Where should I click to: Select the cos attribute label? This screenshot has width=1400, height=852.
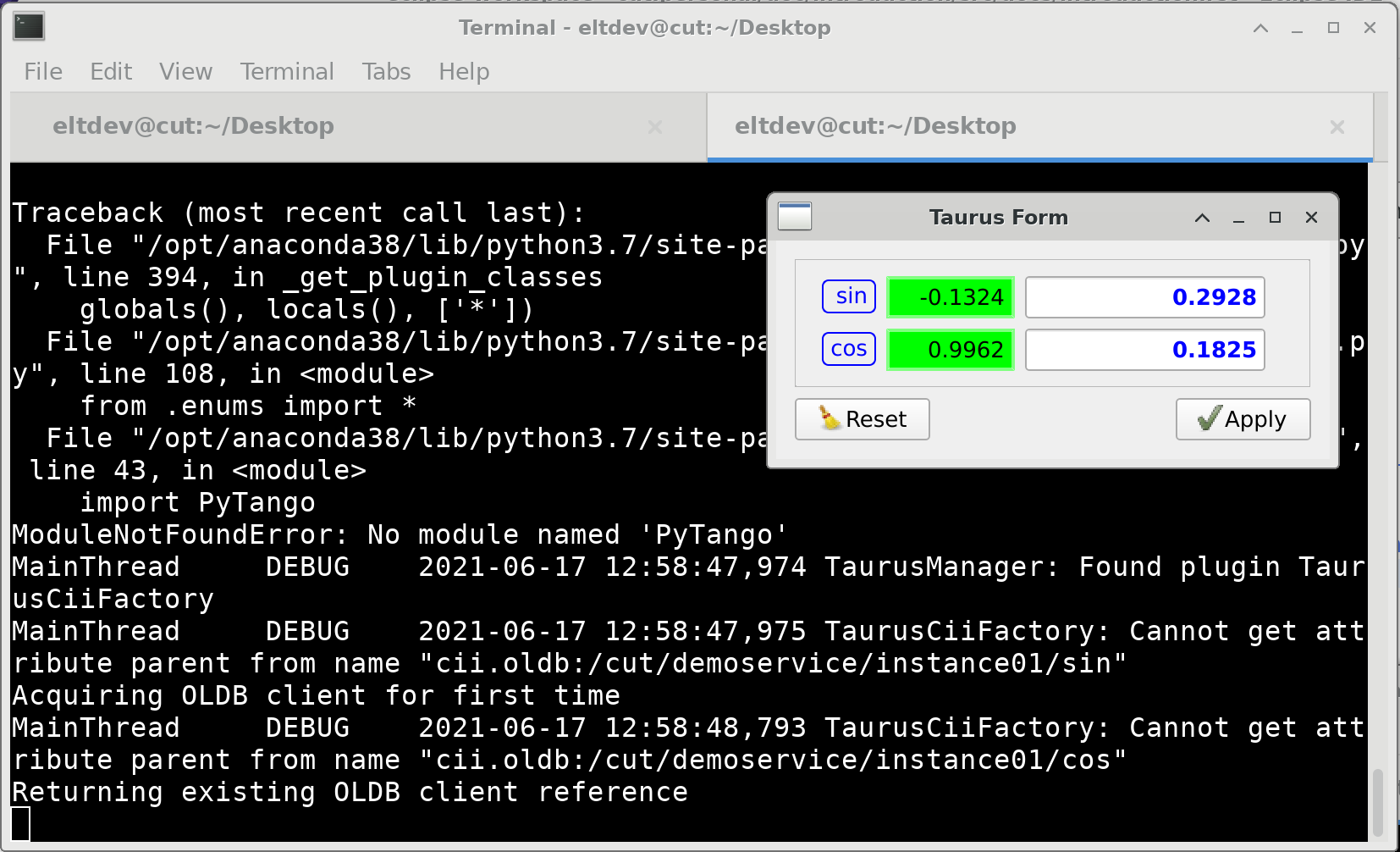848,348
